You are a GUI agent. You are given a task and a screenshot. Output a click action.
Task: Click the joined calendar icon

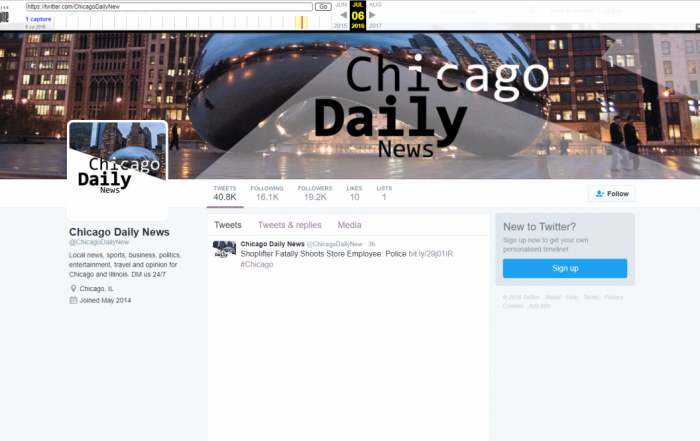[73, 300]
